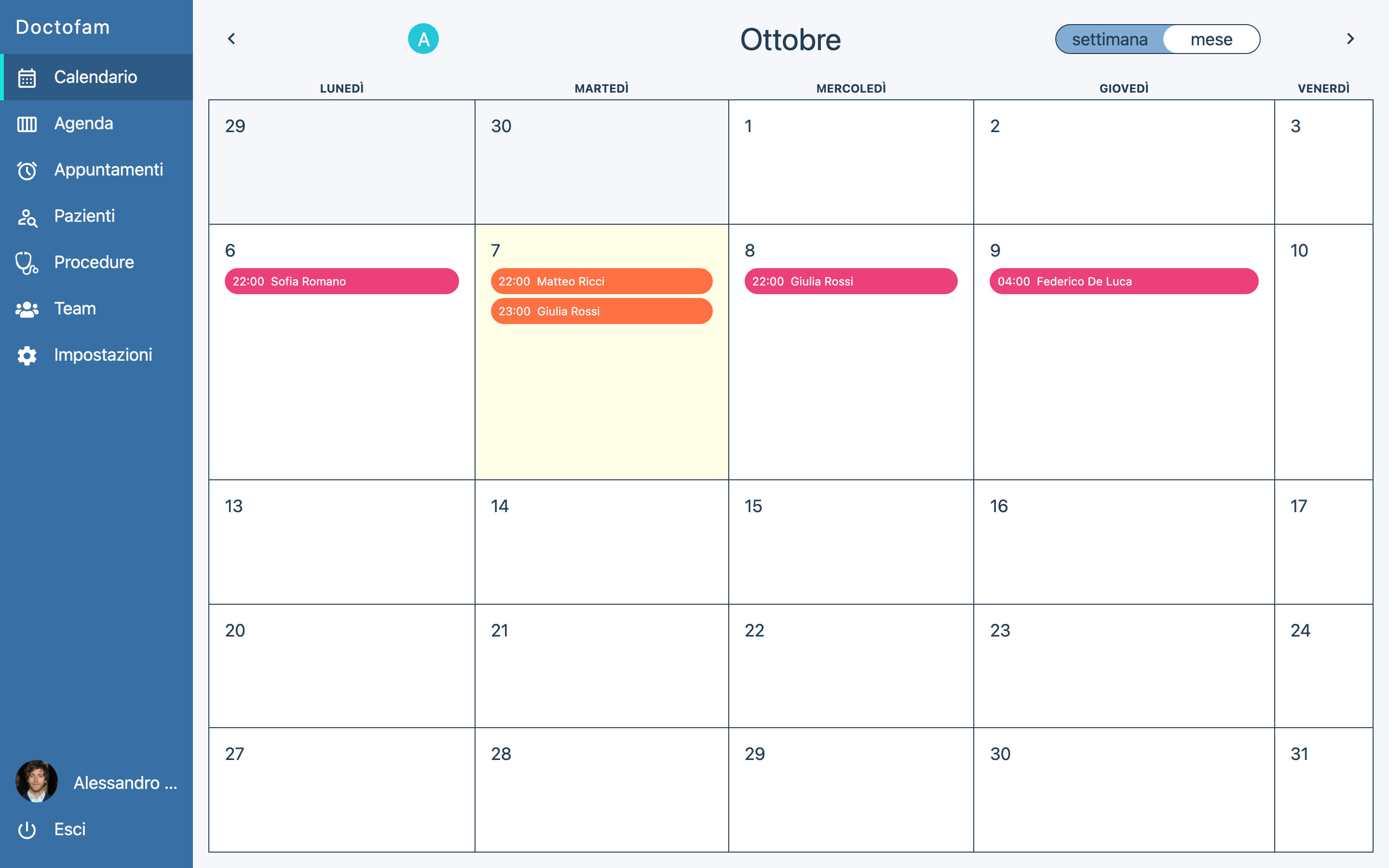The width and height of the screenshot is (1389, 868).
Task: Click the Appuntamenti alarm clock icon
Action: click(27, 171)
